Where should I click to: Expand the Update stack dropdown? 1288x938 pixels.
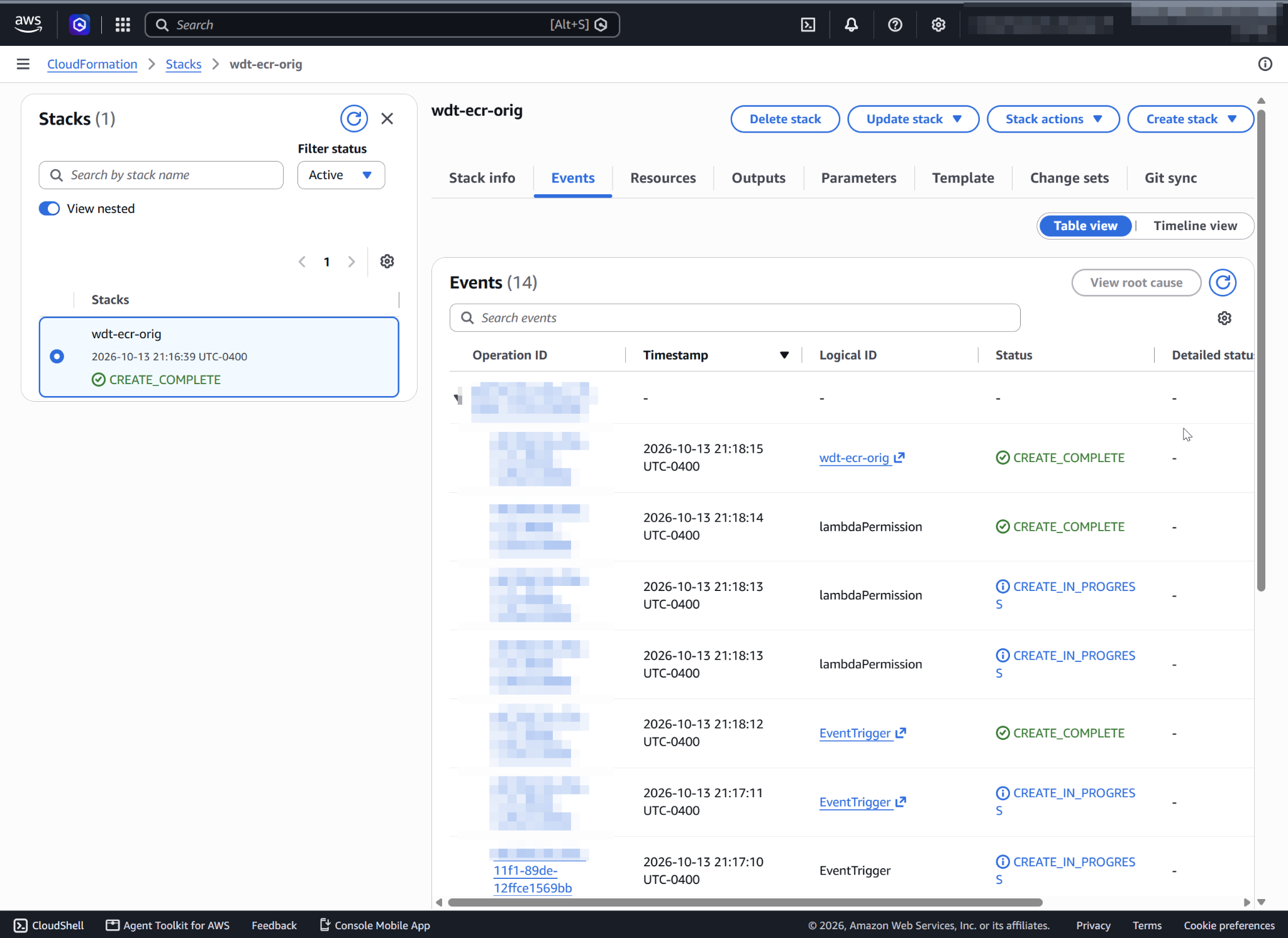click(913, 119)
